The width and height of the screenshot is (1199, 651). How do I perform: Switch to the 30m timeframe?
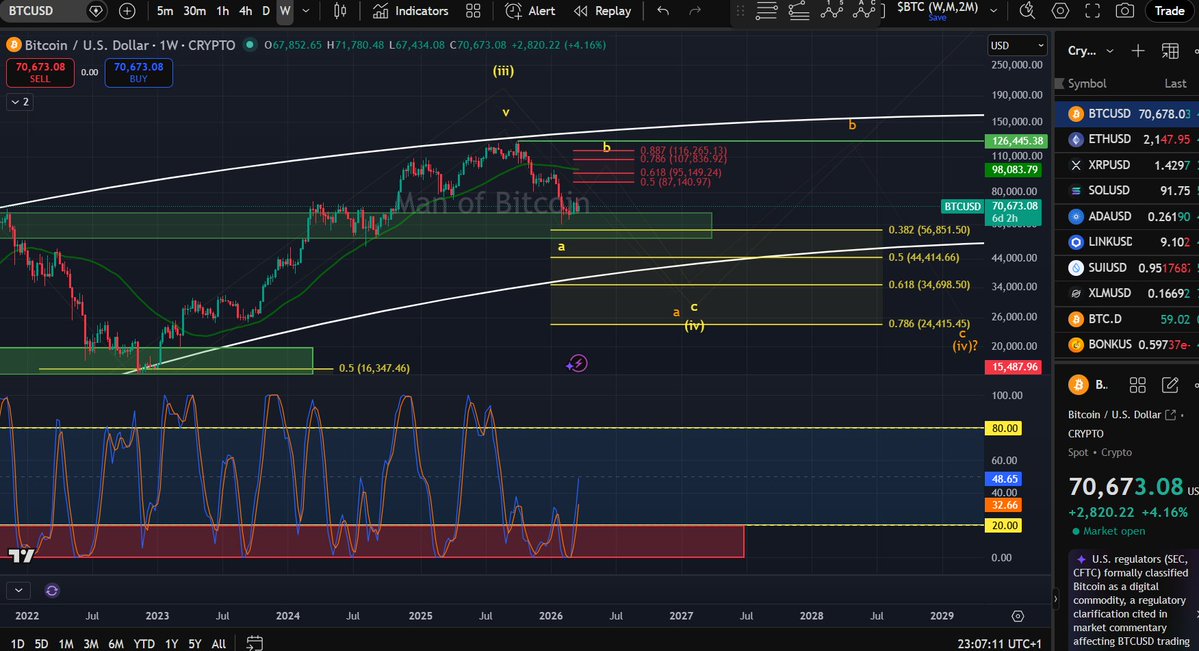point(194,11)
